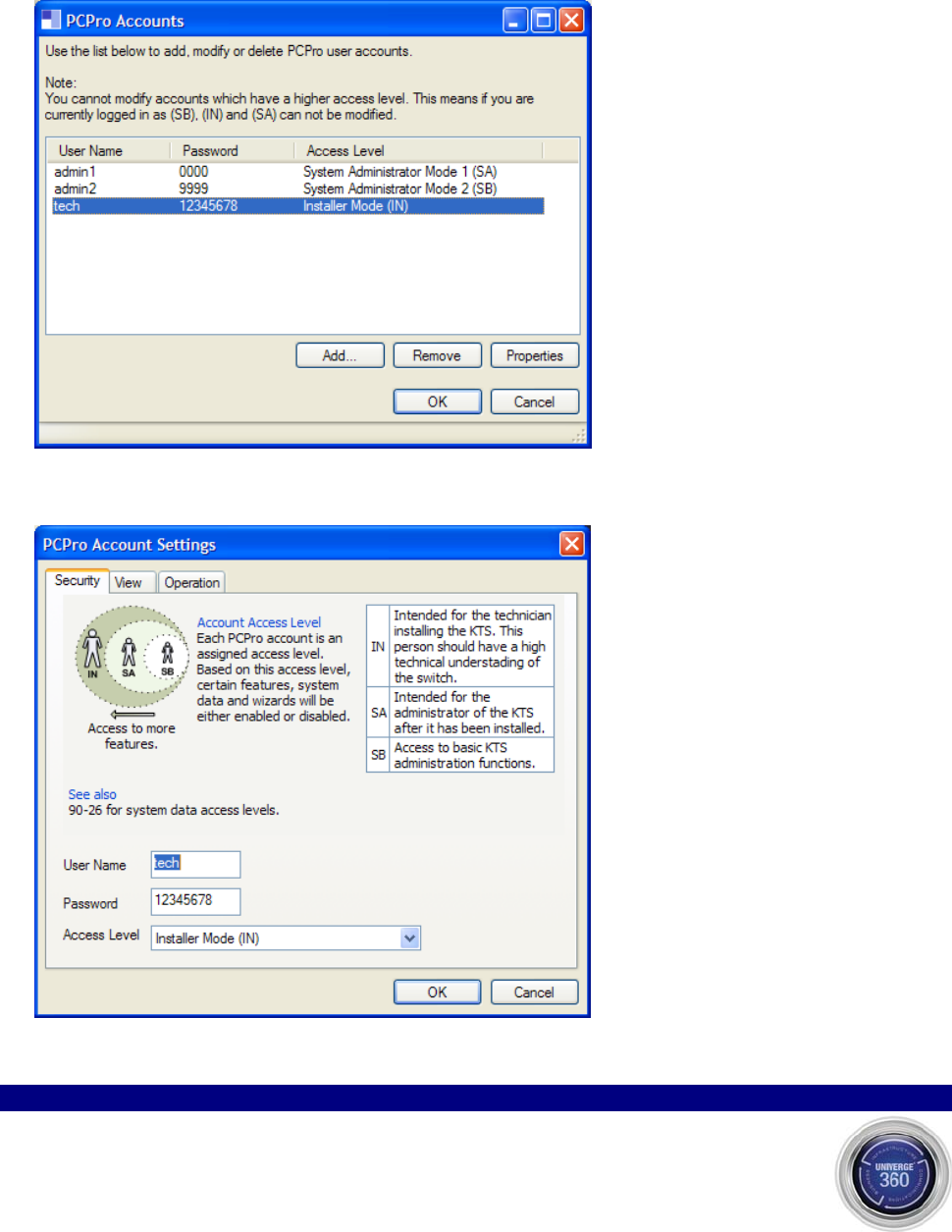
Task: Click the UNIVERGE 360 logo
Action: click(x=893, y=1174)
